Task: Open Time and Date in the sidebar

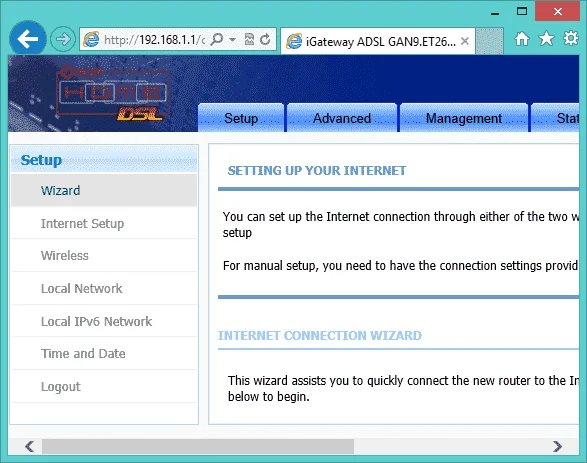Action: pyautogui.click(x=104, y=354)
